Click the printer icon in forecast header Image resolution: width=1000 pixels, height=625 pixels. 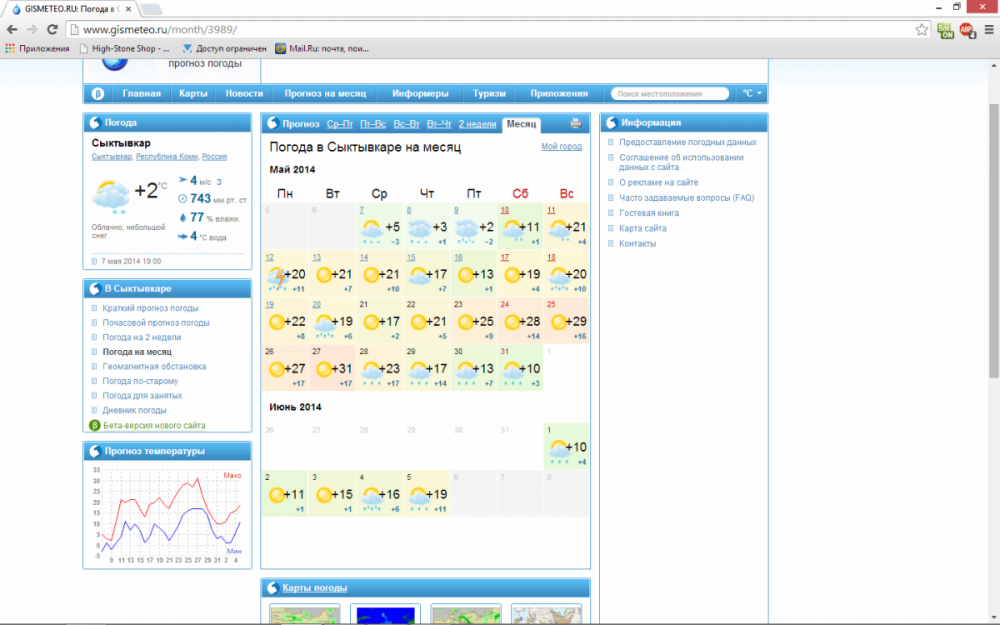coord(575,124)
